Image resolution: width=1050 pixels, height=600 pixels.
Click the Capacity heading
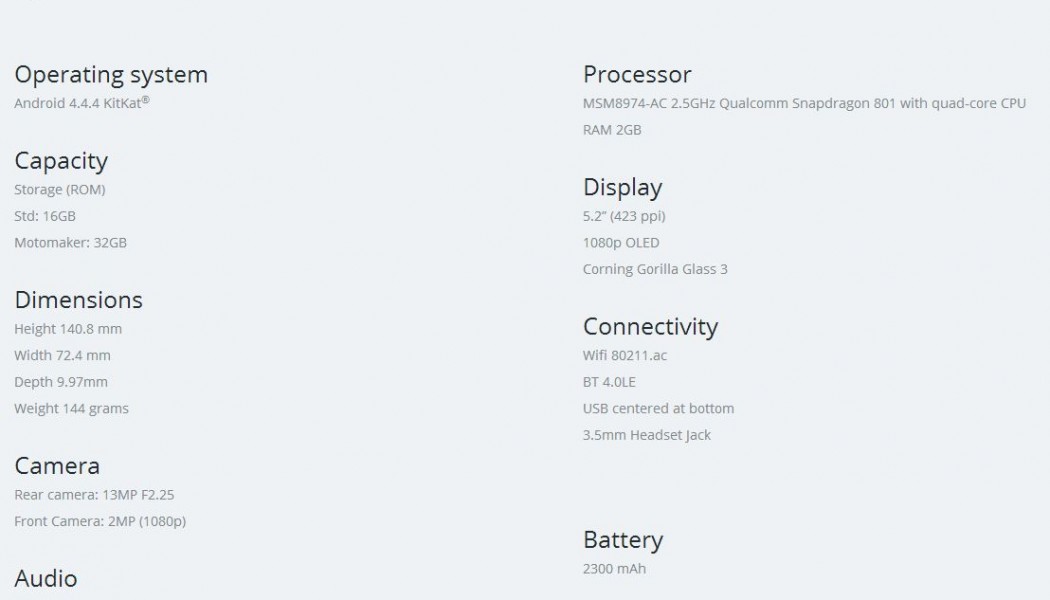point(61,161)
